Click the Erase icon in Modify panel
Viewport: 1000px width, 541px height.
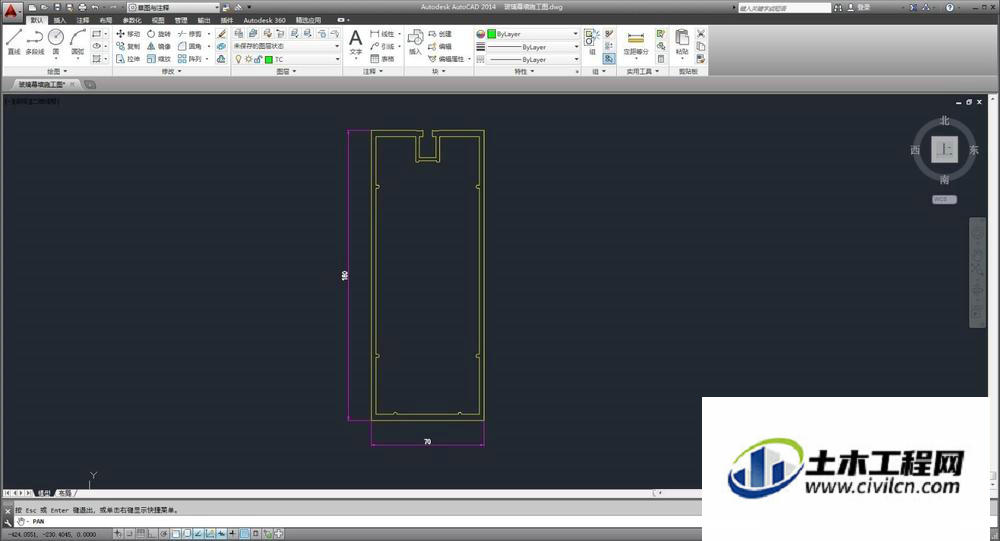point(221,34)
